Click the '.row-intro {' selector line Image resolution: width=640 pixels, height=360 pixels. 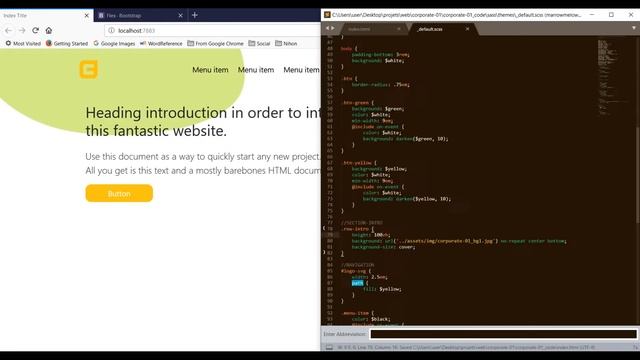click(x=357, y=229)
